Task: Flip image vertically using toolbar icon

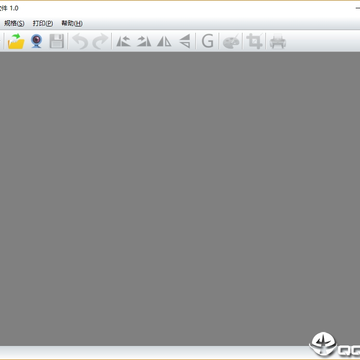Action: (x=185, y=42)
